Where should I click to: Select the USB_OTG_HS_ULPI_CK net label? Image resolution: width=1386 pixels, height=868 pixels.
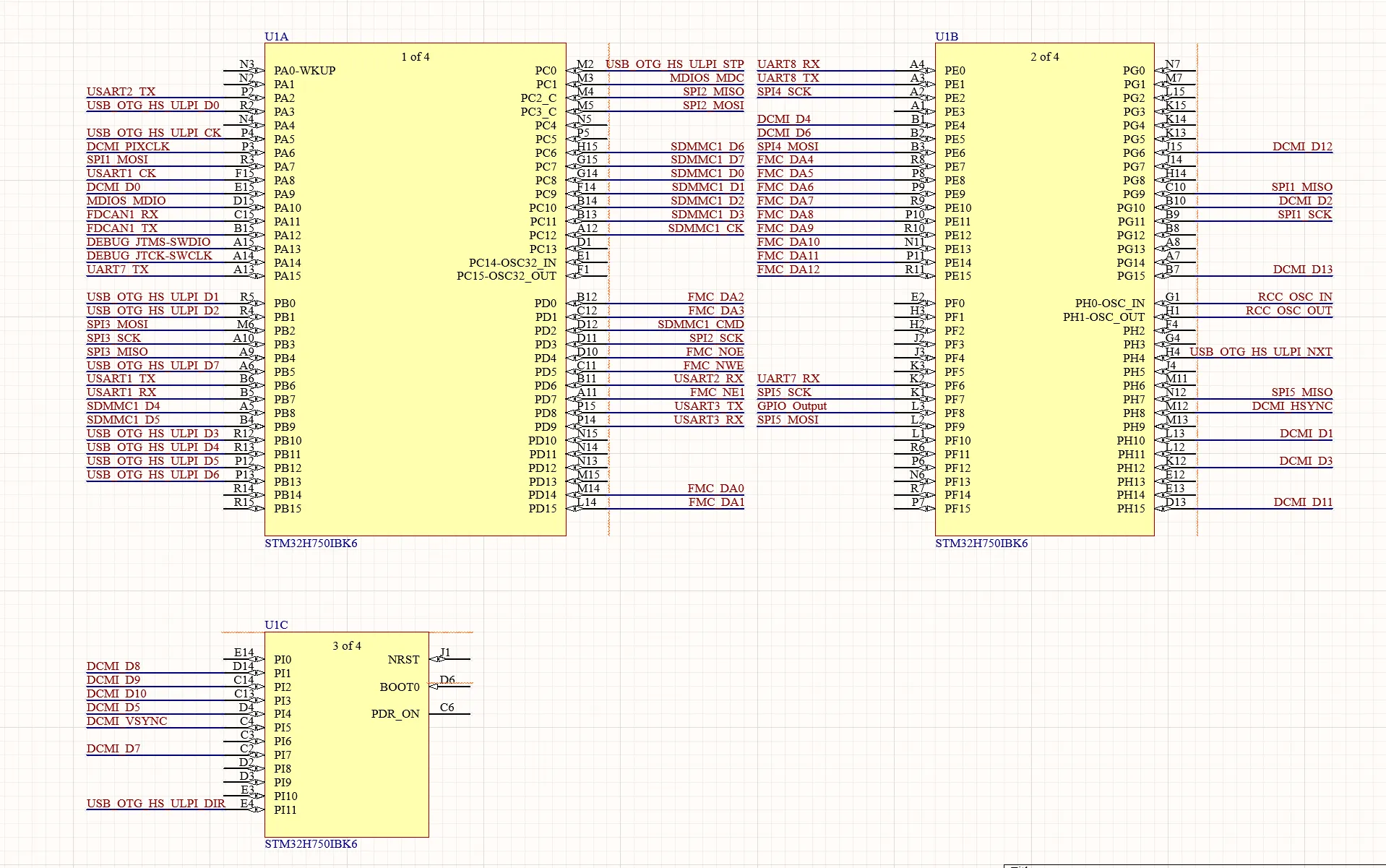(x=154, y=132)
